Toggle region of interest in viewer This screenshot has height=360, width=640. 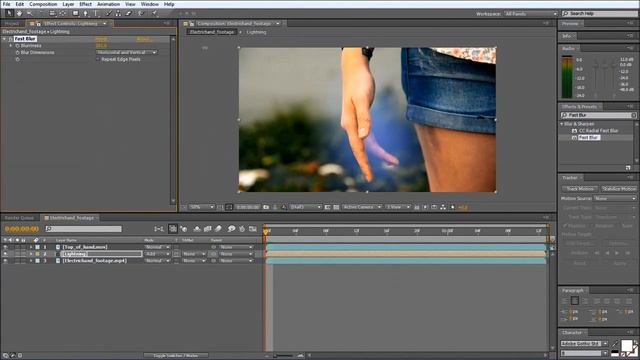tap(327, 207)
